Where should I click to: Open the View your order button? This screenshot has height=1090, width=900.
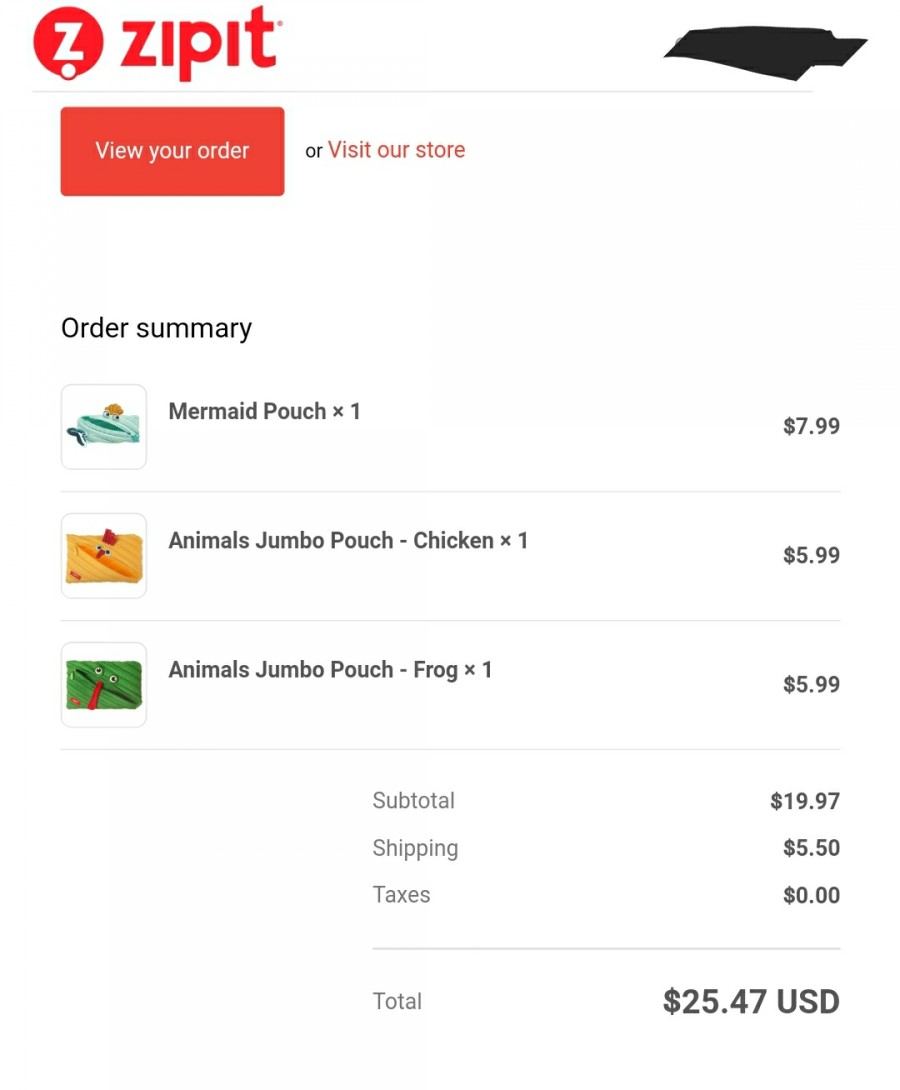(x=172, y=151)
